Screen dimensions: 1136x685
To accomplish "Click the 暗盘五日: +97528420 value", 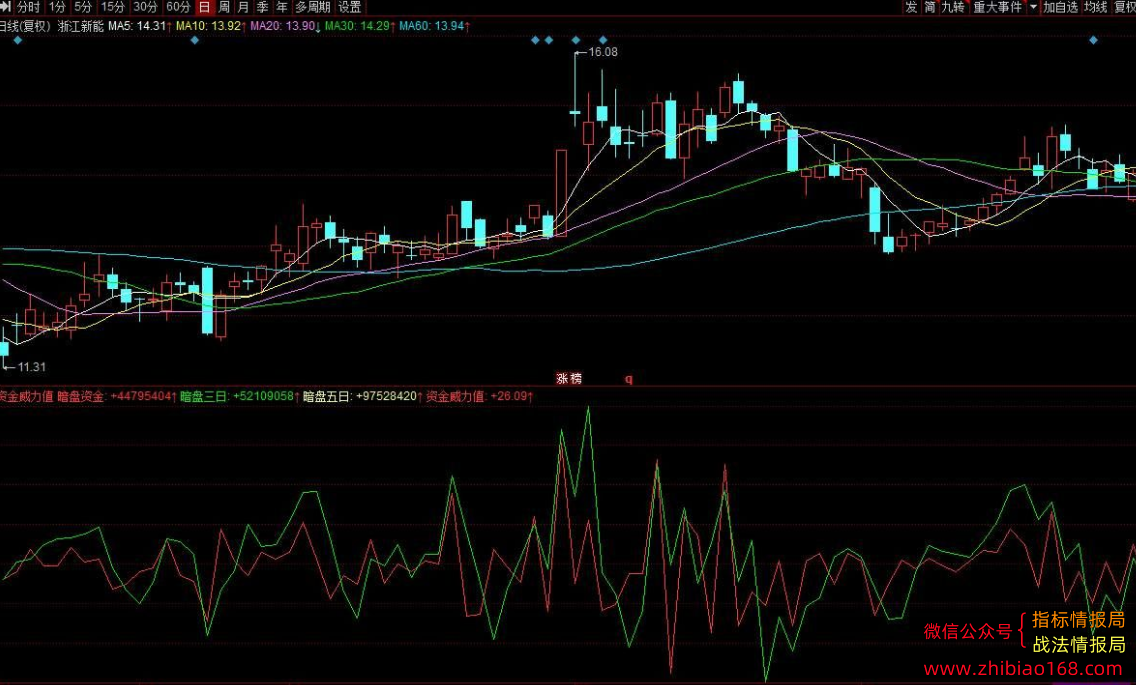I will tap(362, 397).
